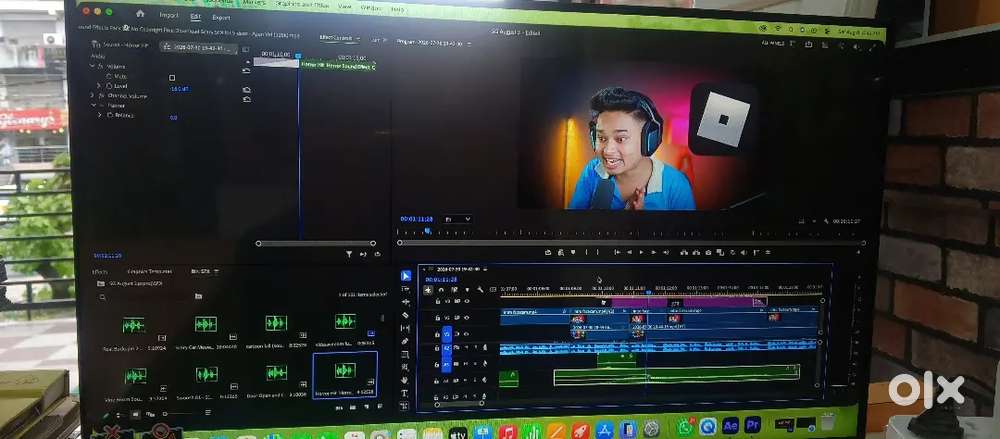Select the Type text tool
This screenshot has height=439, width=1000.
click(406, 393)
